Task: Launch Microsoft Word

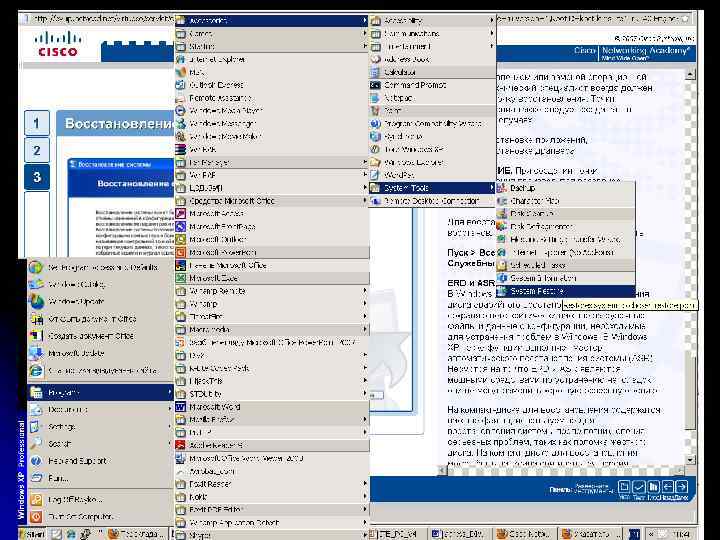Action: click(272, 407)
